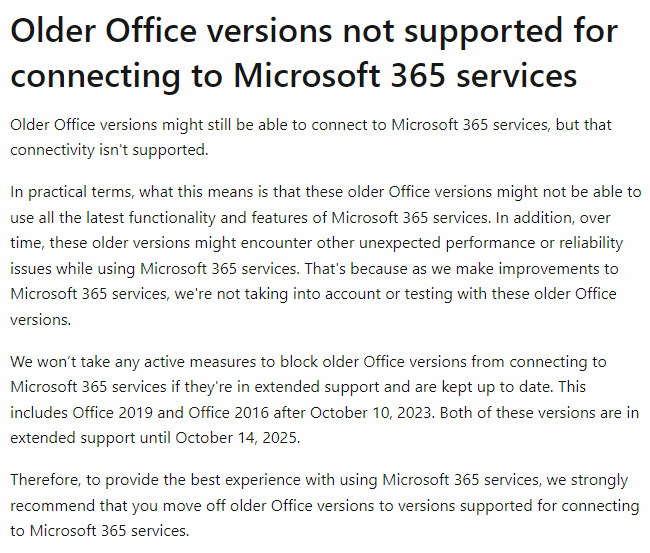Click the phrase 'we strongly' in the last paragraph
Screen dimensions: 650x553
click(587, 480)
